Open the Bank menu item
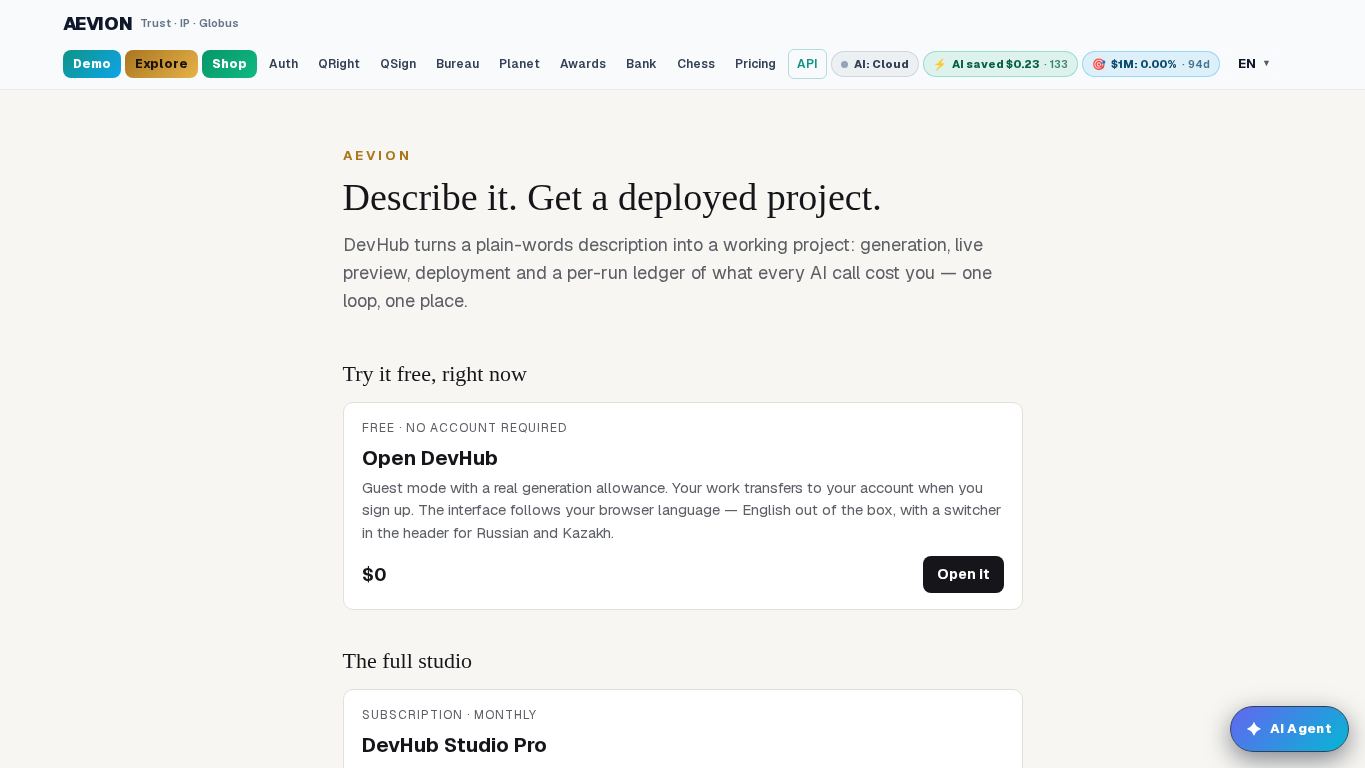 (641, 64)
